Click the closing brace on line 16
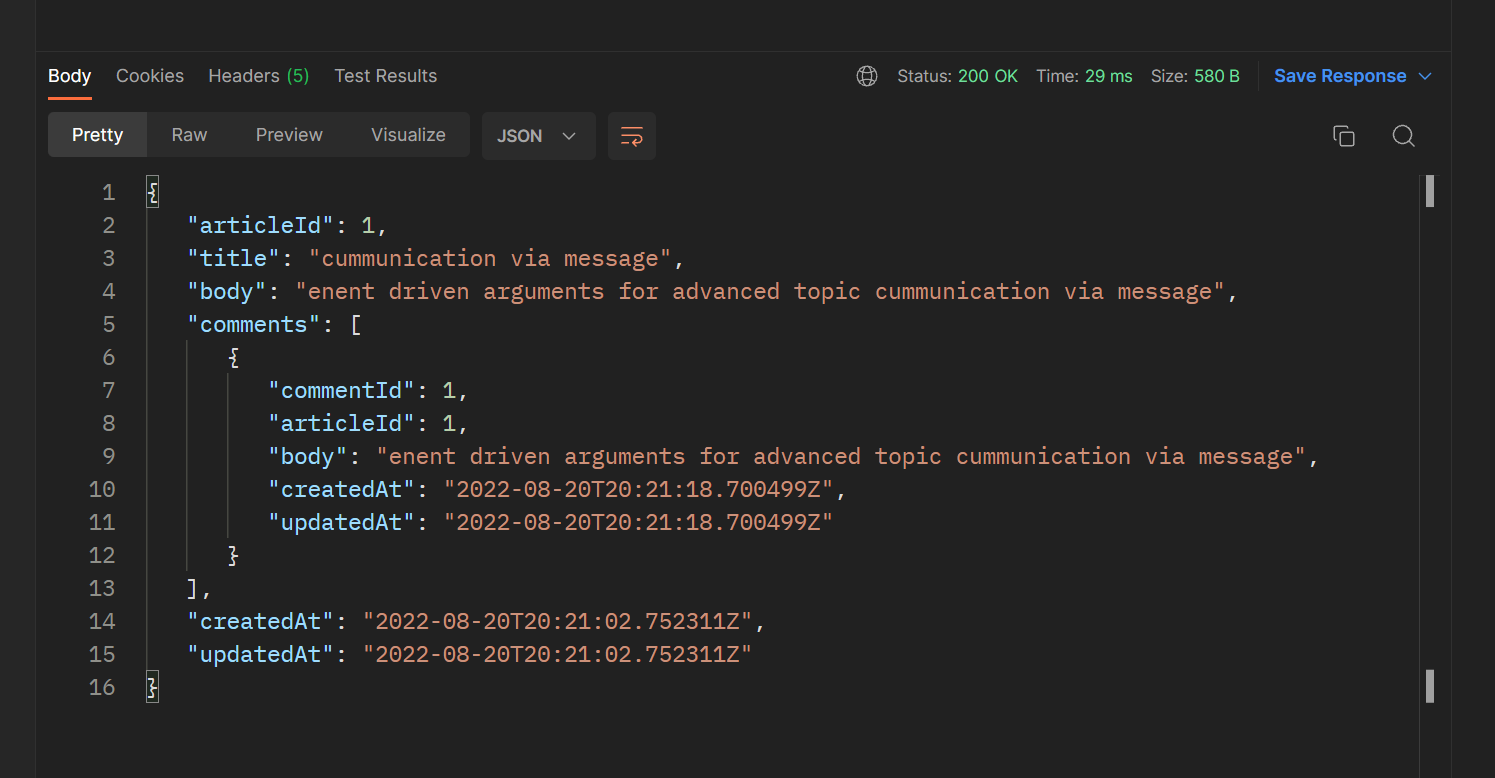Viewport: 1495px width, 778px height. [x=152, y=687]
